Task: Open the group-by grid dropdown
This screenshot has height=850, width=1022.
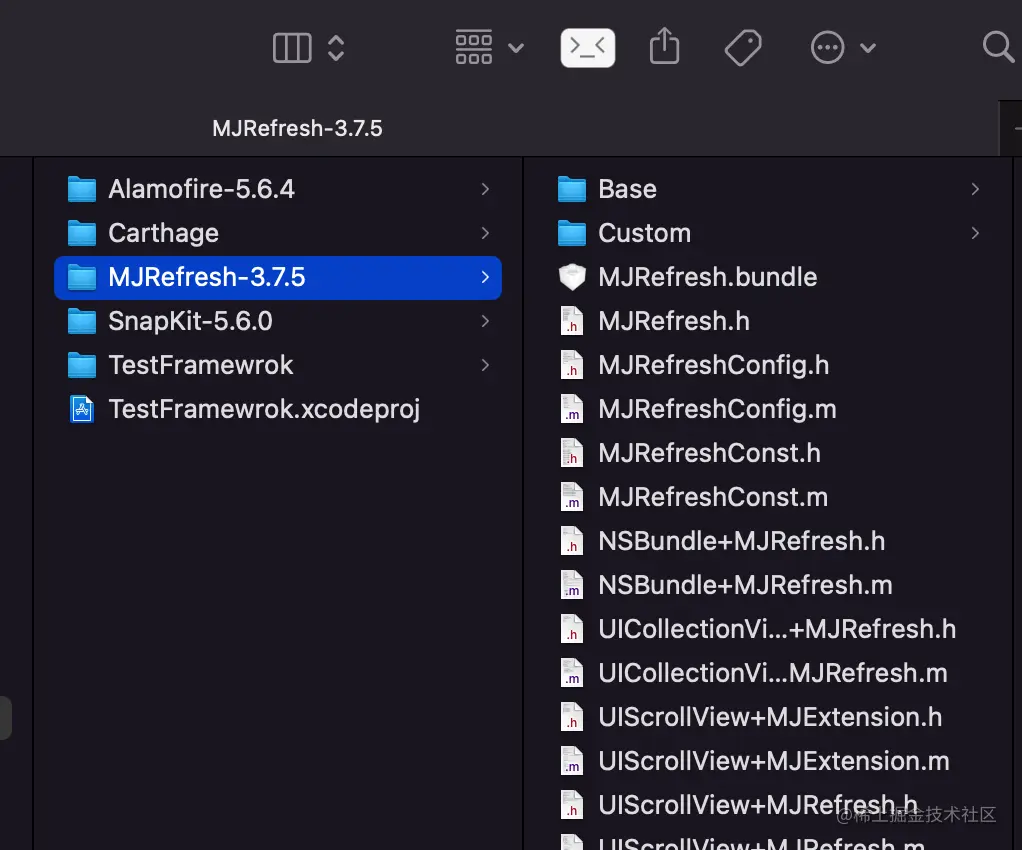Action: 489,47
